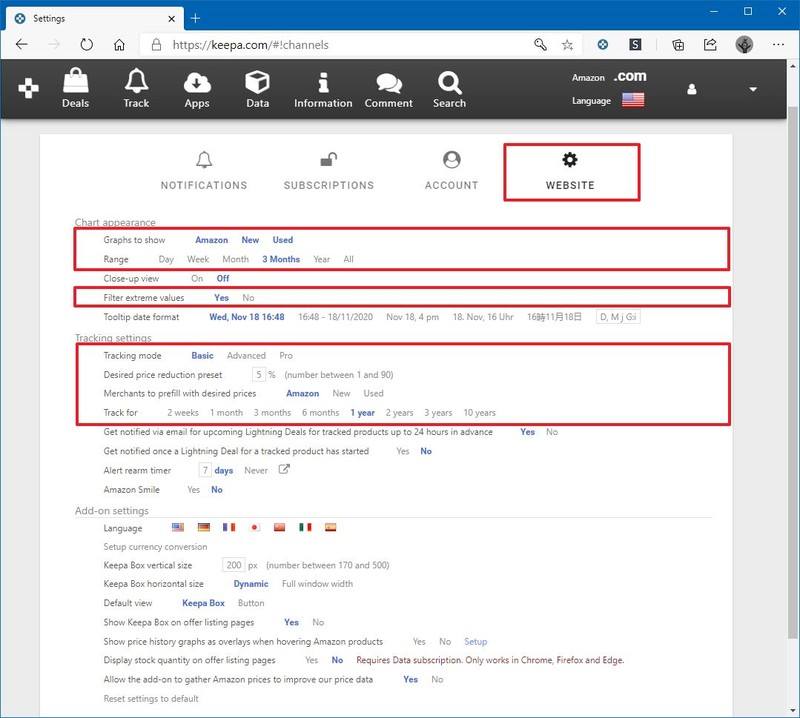The image size is (800, 718).
Task: Edit the alert rearm days field
Action: pos(205,470)
